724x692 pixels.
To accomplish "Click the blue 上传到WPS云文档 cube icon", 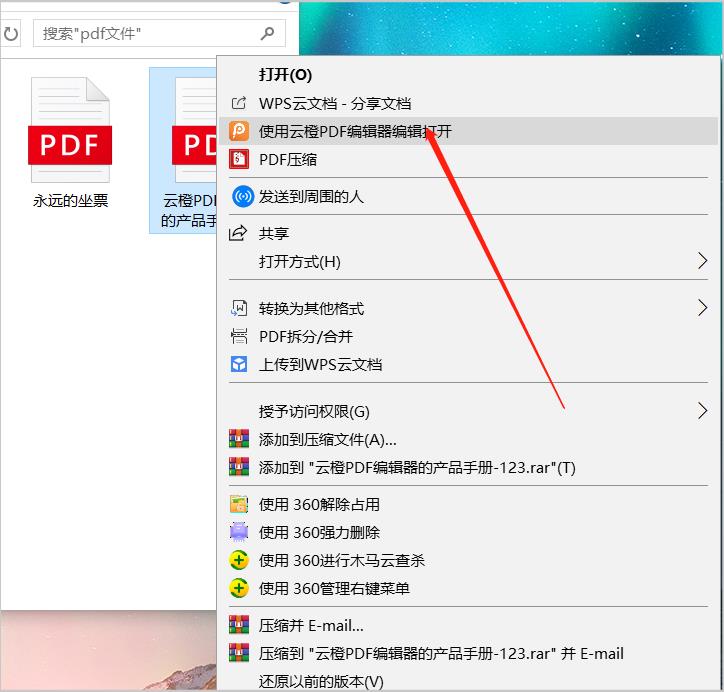I will tap(239, 364).
